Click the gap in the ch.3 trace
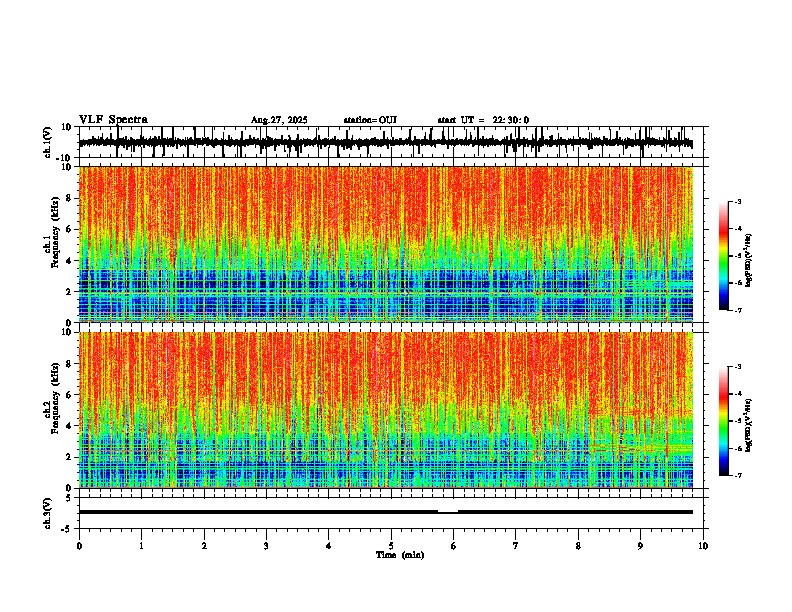The image size is (792, 612). (x=448, y=512)
